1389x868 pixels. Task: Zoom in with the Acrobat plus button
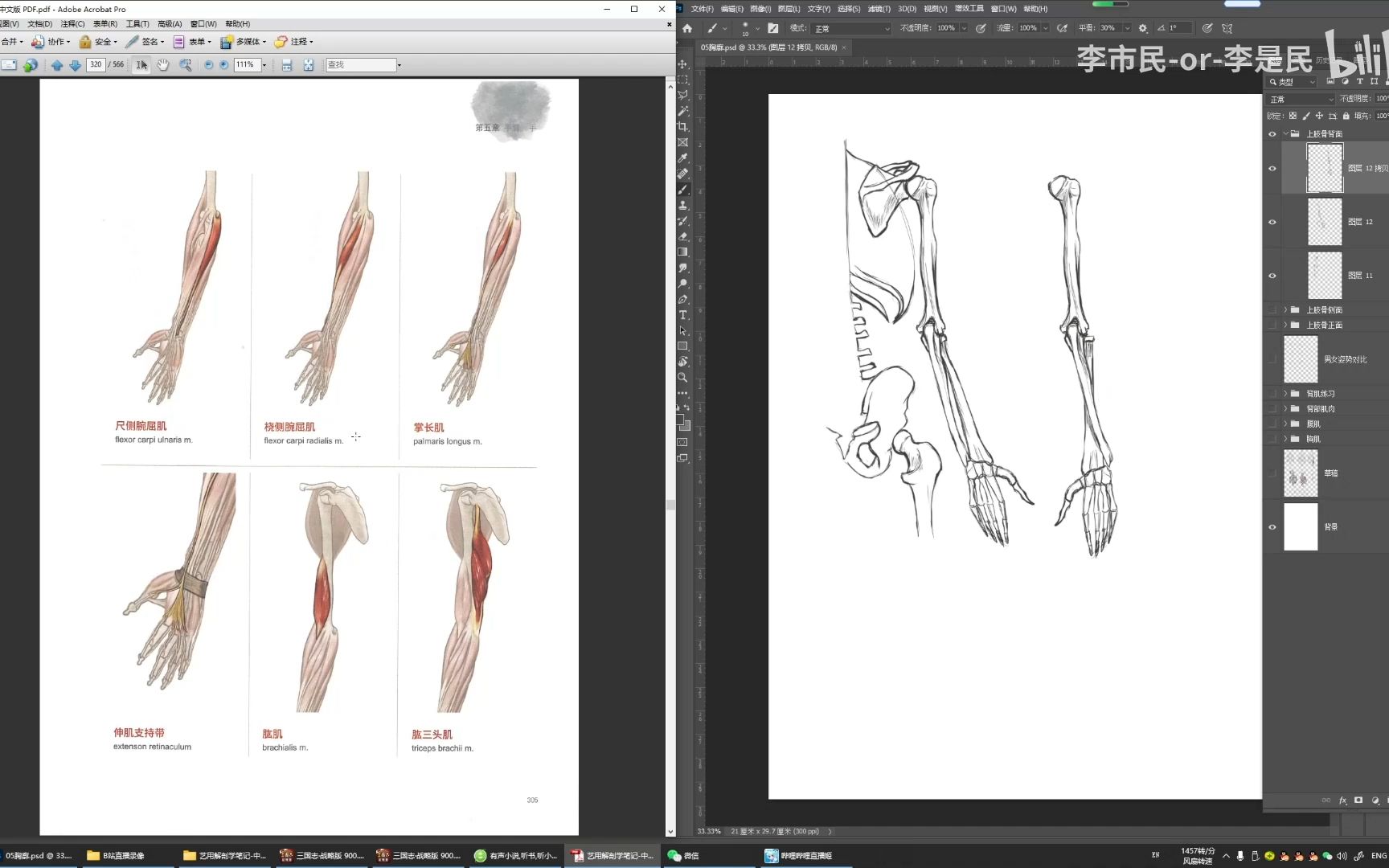(224, 65)
